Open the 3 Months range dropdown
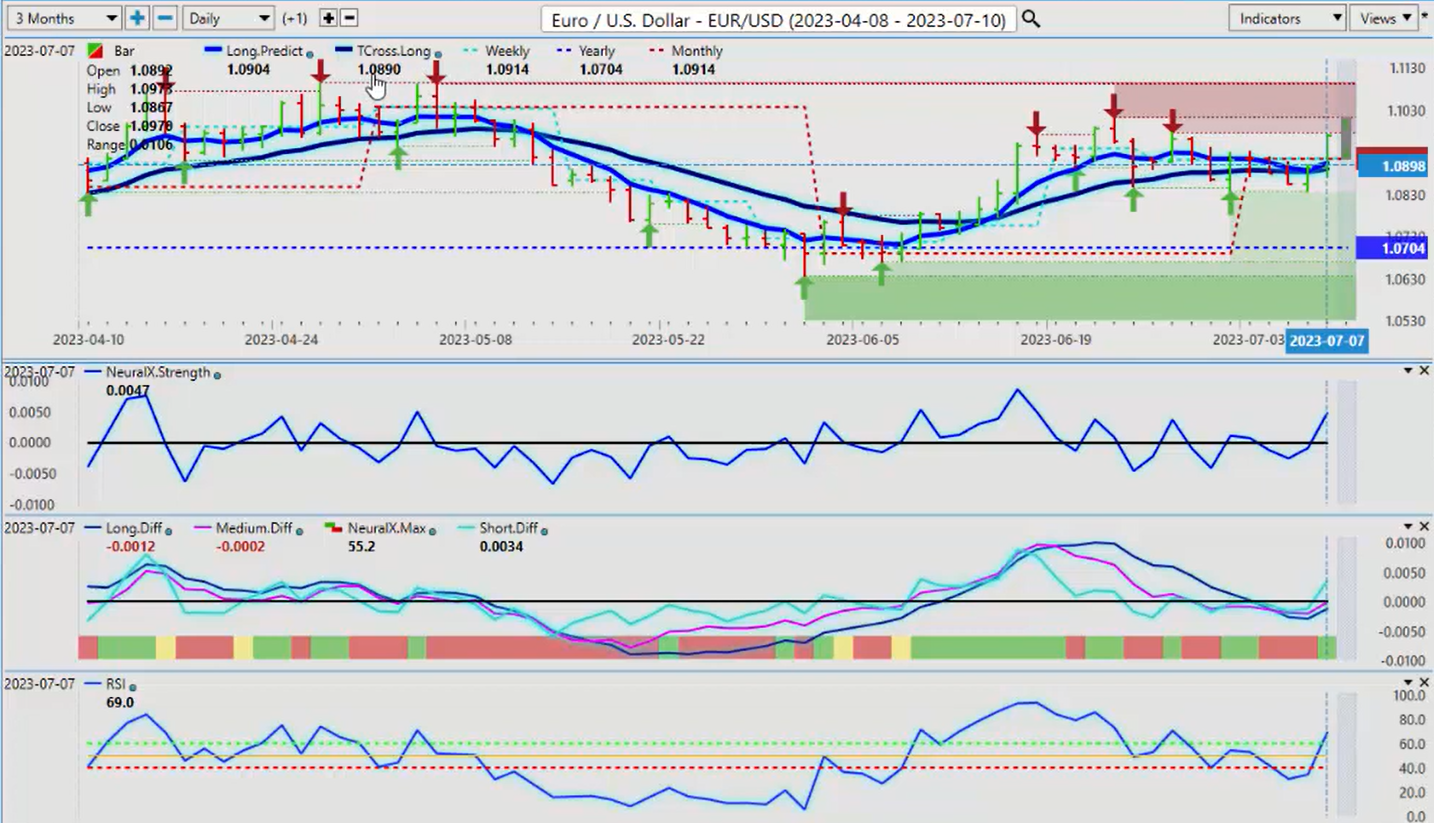1434x823 pixels. 63,18
